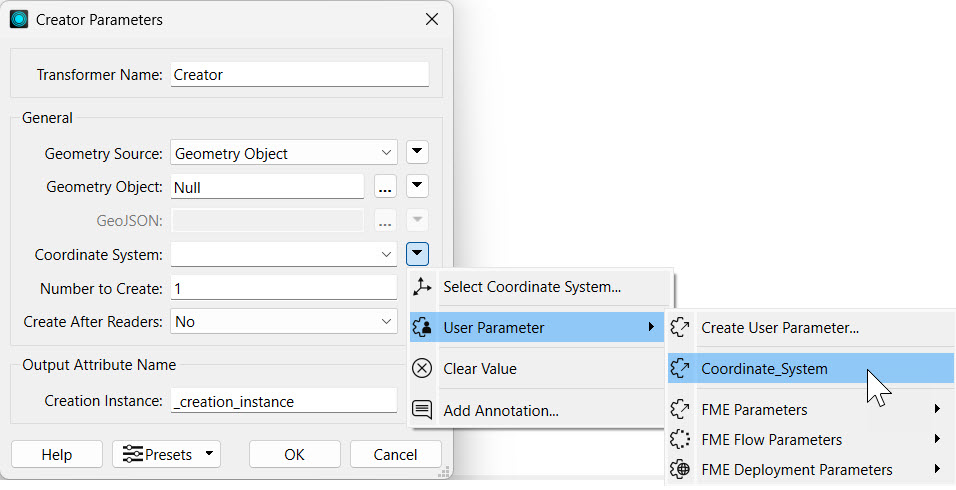Choose Select Coordinate System menu entry

pyautogui.click(x=532, y=287)
